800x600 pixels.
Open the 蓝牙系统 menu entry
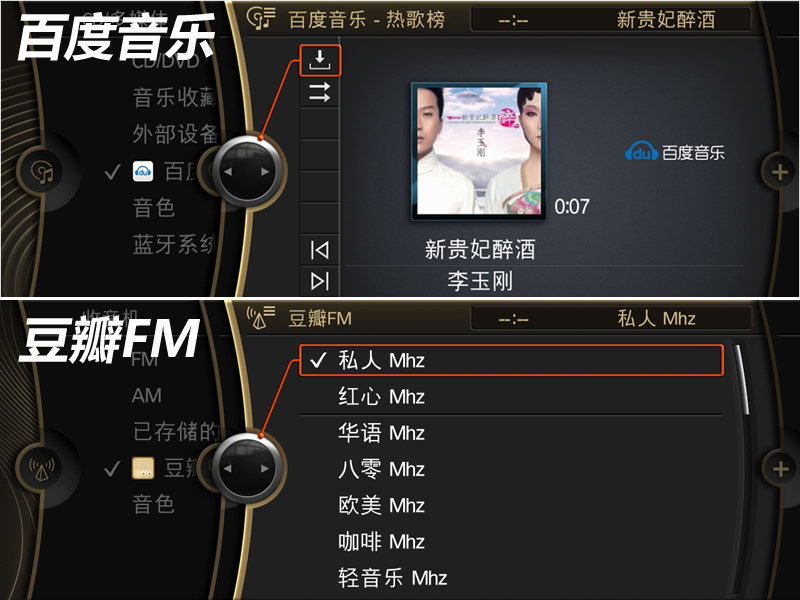coord(173,245)
